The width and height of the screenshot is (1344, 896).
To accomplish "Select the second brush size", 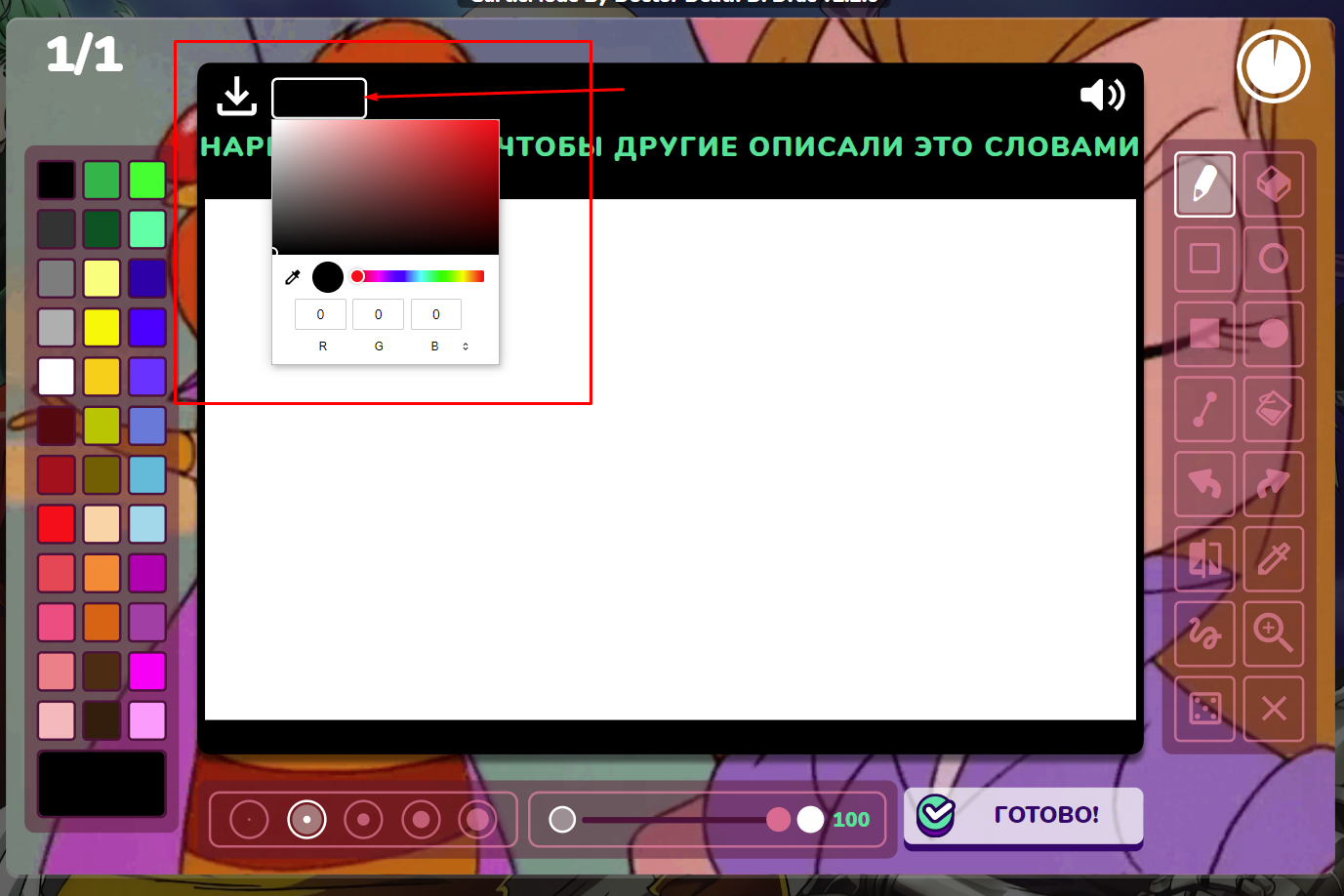I will point(306,820).
